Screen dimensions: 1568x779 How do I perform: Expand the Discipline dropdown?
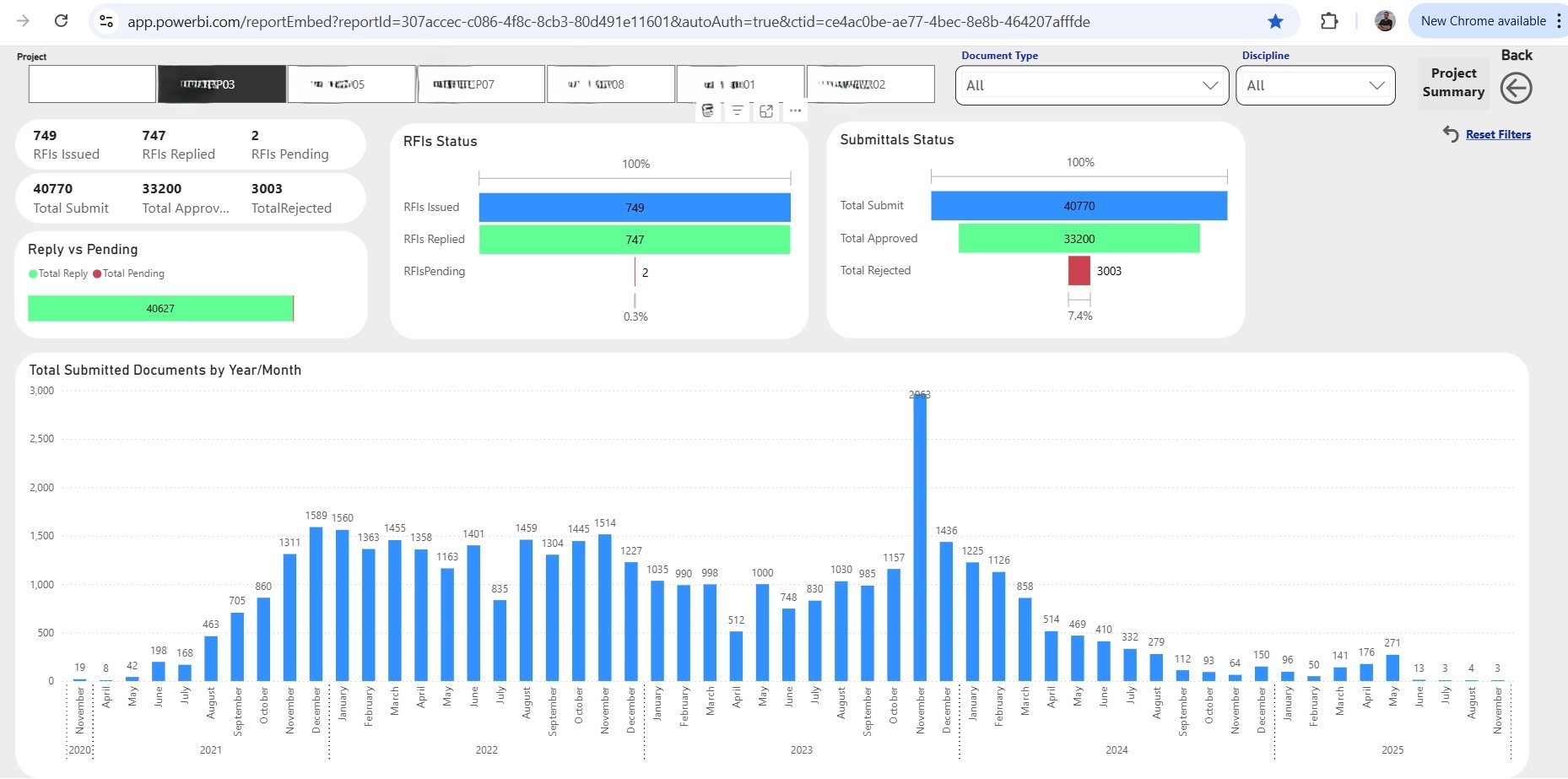click(1315, 85)
